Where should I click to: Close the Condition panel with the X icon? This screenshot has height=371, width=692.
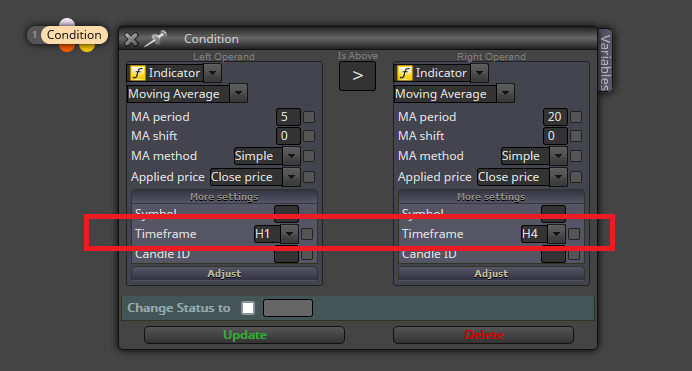[x=131, y=39]
